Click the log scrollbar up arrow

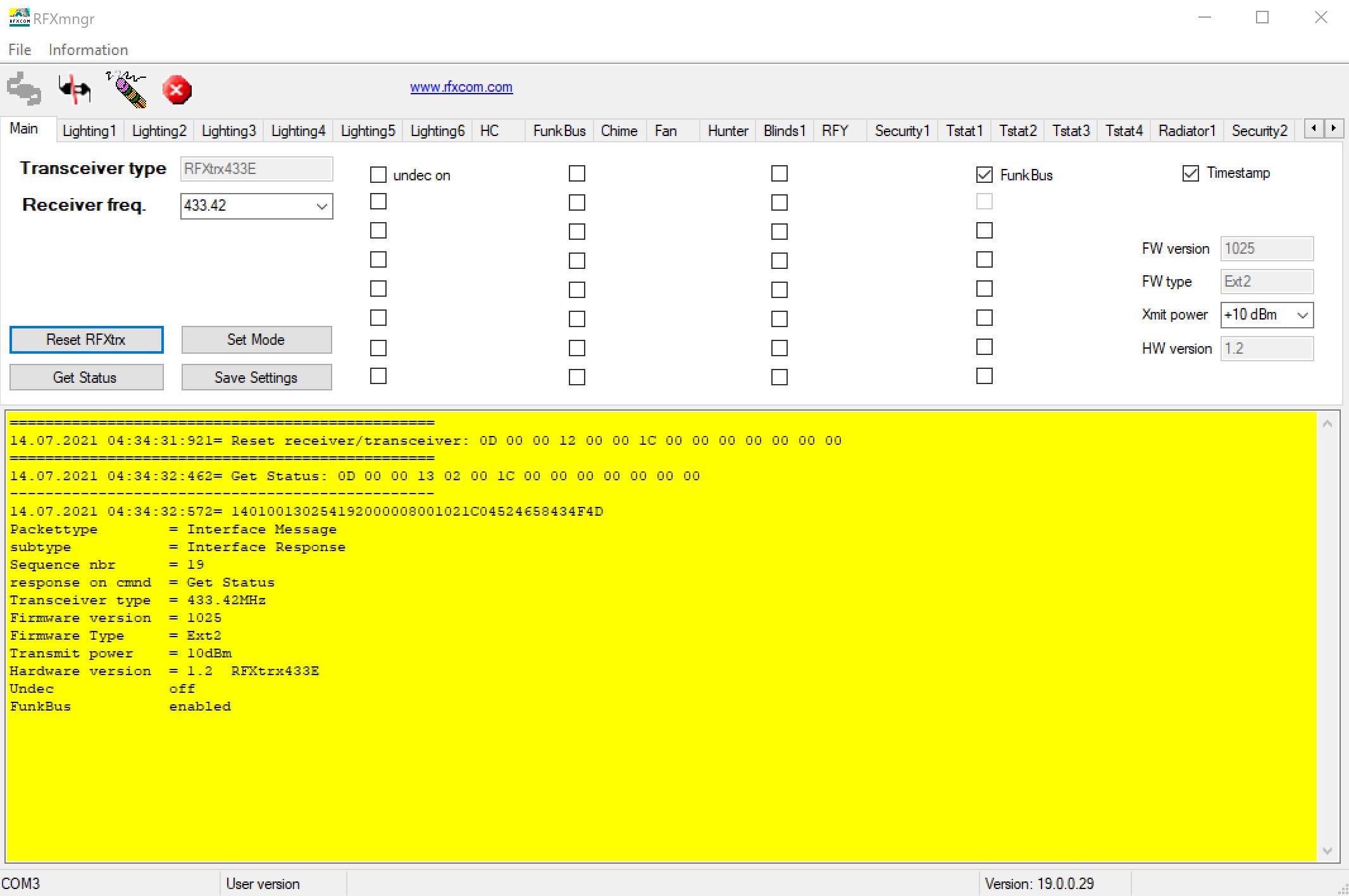click(1327, 424)
